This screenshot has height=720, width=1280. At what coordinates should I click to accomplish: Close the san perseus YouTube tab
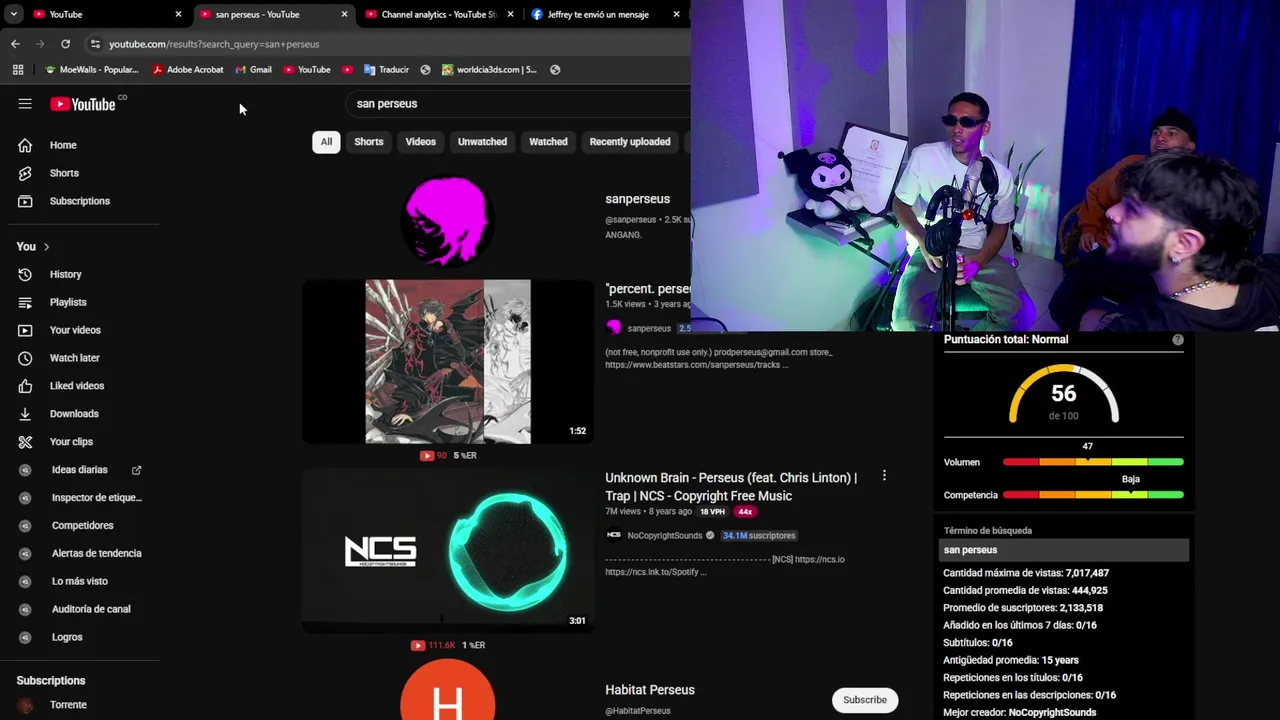click(344, 14)
